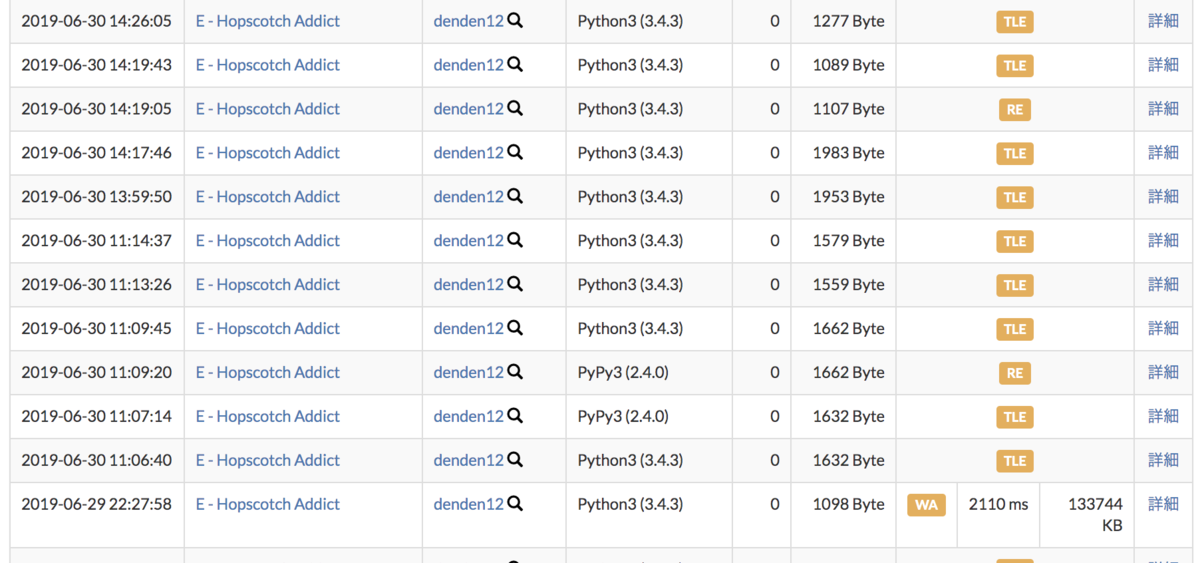This screenshot has width=1200, height=563.
Task: Open Hopscotch Addict link in 11:07:14 row
Action: (267, 416)
